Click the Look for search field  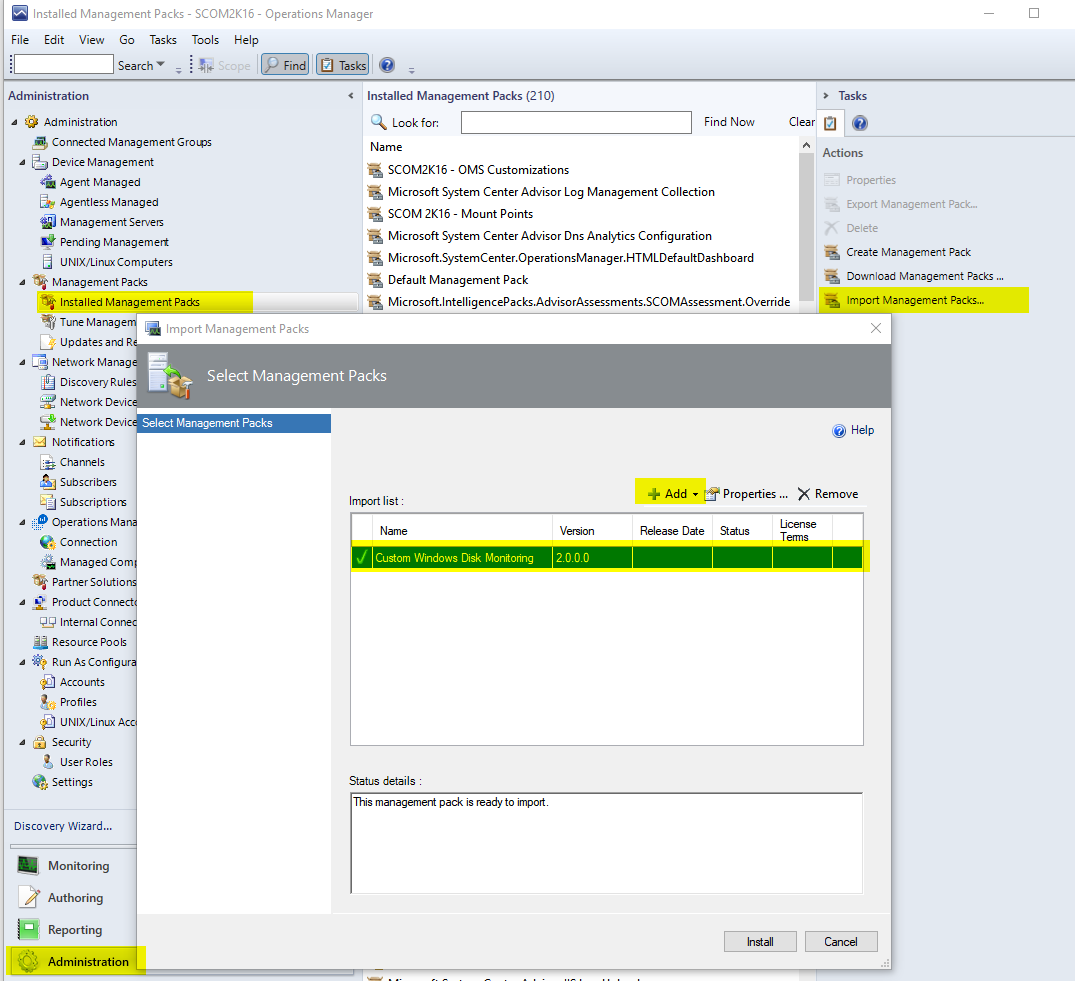tap(576, 122)
